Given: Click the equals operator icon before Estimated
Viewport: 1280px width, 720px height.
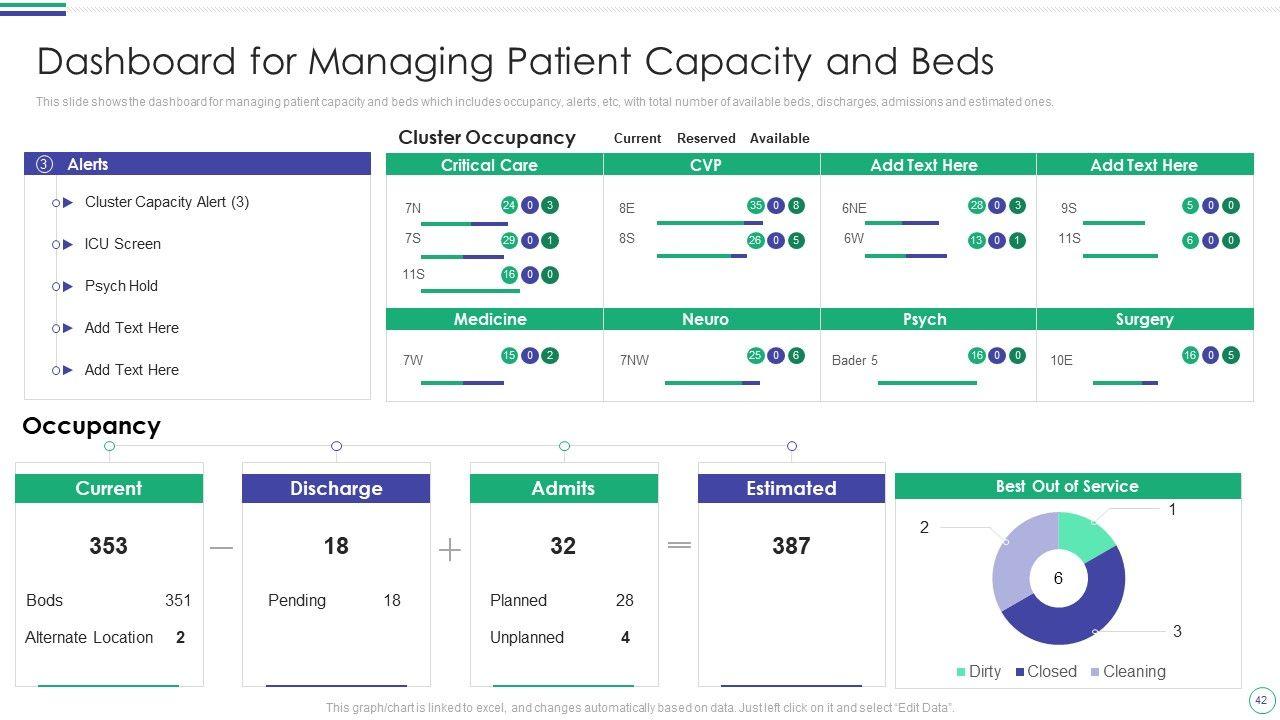Looking at the screenshot, I should point(679,545).
